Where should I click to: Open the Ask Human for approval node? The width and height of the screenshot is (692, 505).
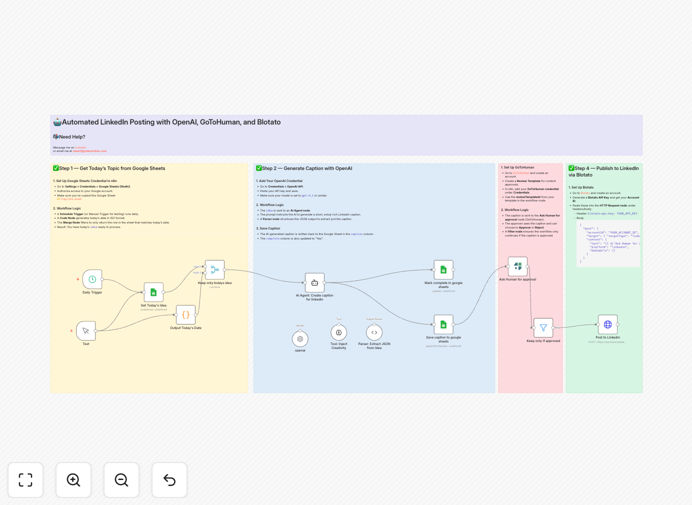click(518, 266)
